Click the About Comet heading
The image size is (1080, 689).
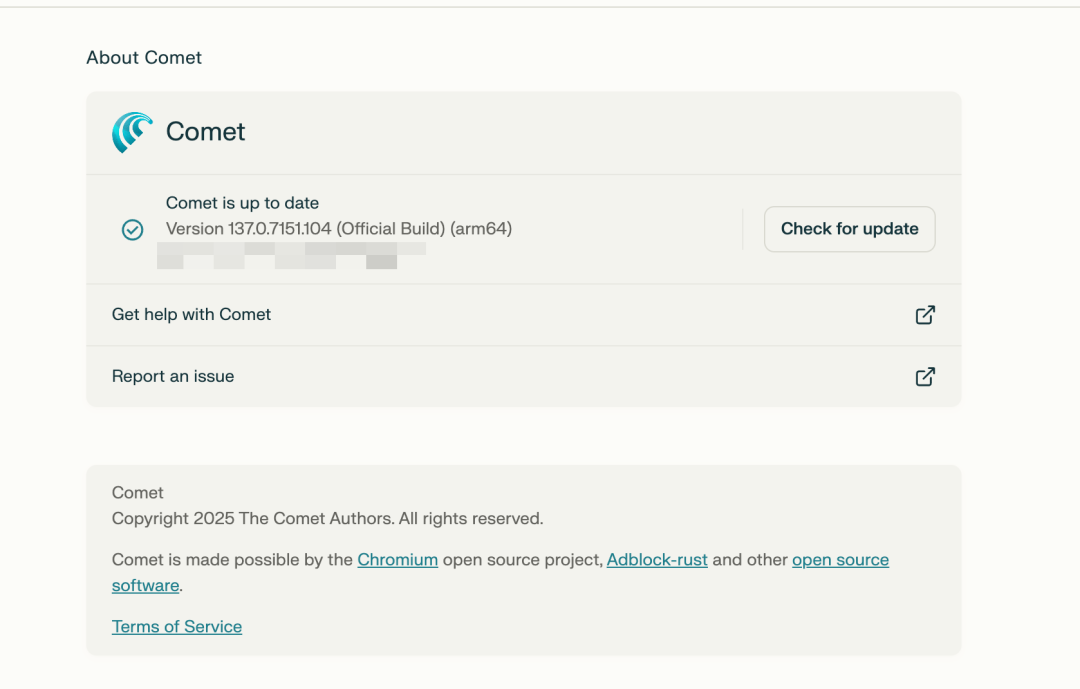144,58
